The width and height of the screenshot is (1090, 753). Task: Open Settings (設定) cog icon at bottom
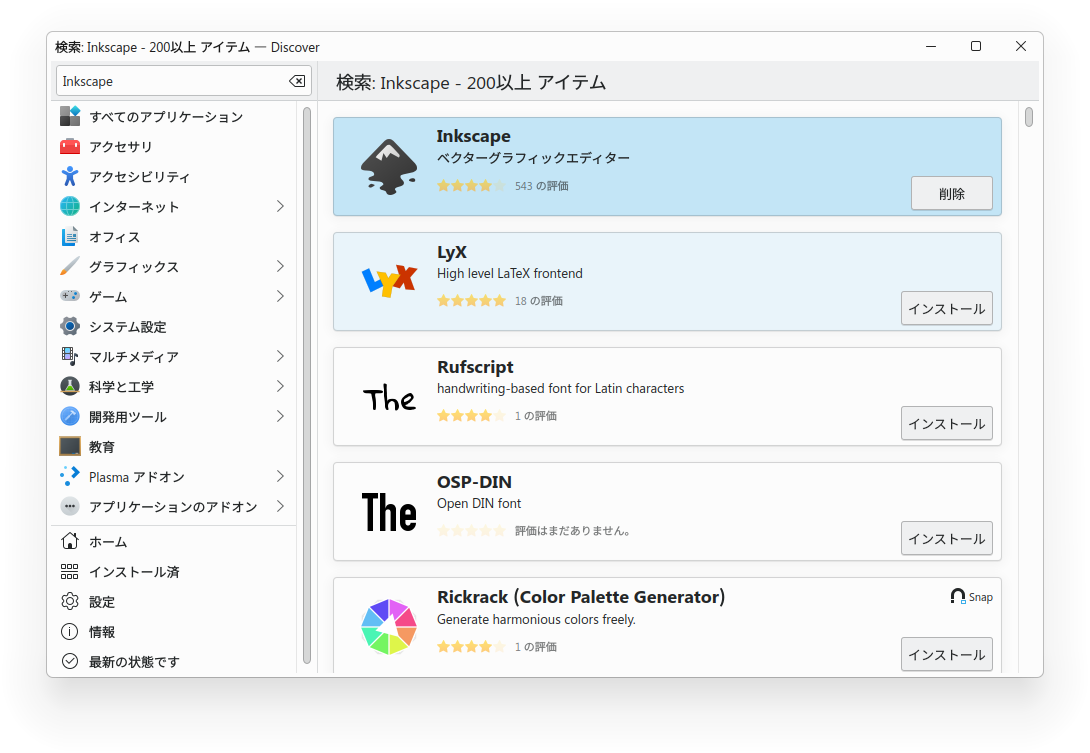pos(70,601)
